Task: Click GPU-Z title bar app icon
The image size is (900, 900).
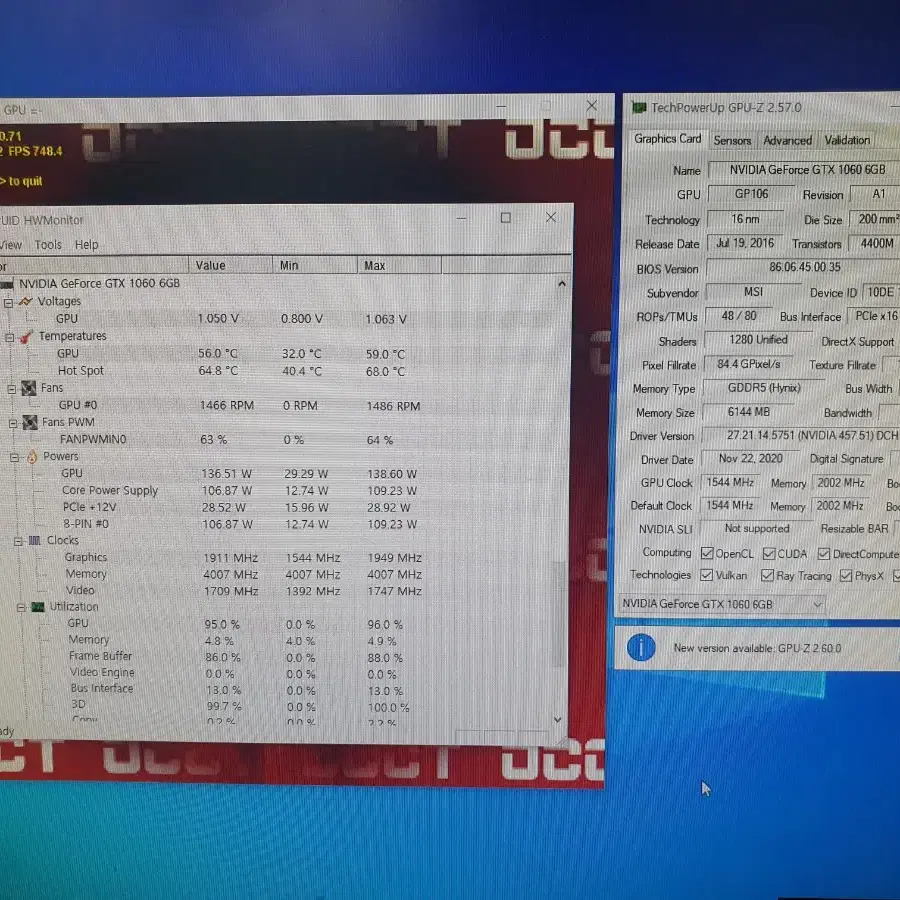Action: pos(638,108)
